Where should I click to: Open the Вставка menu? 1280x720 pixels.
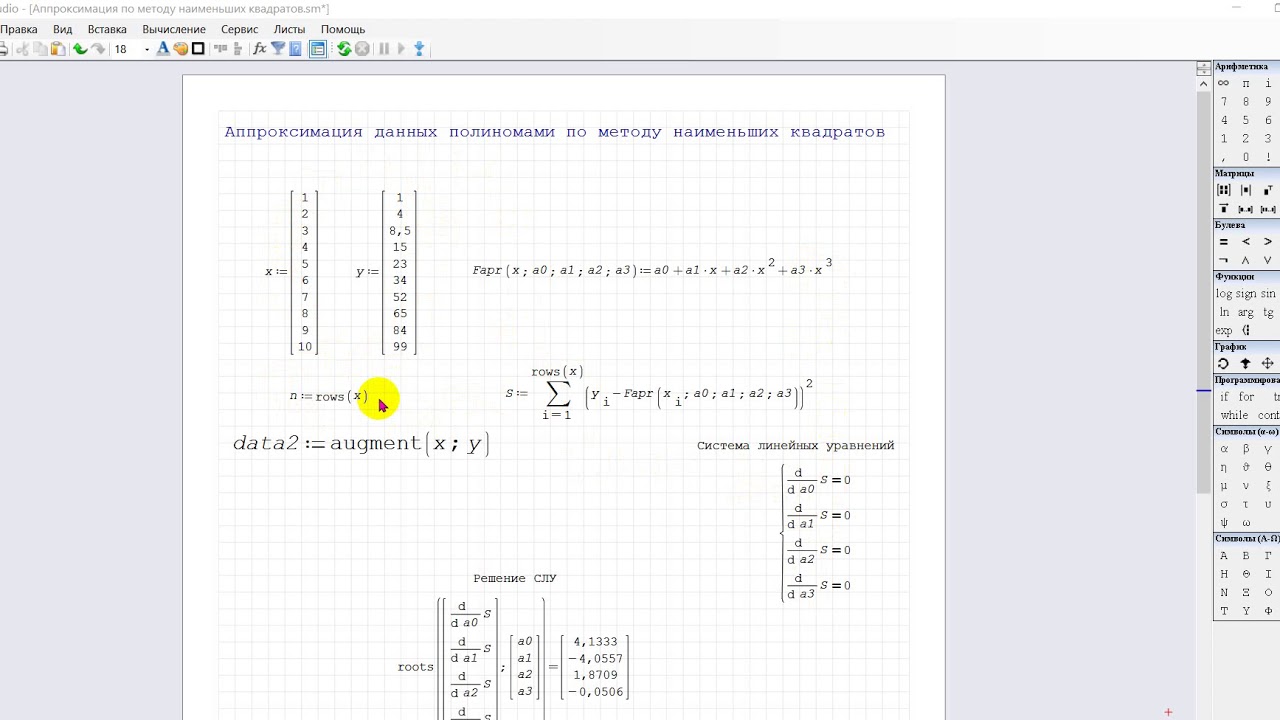107,29
